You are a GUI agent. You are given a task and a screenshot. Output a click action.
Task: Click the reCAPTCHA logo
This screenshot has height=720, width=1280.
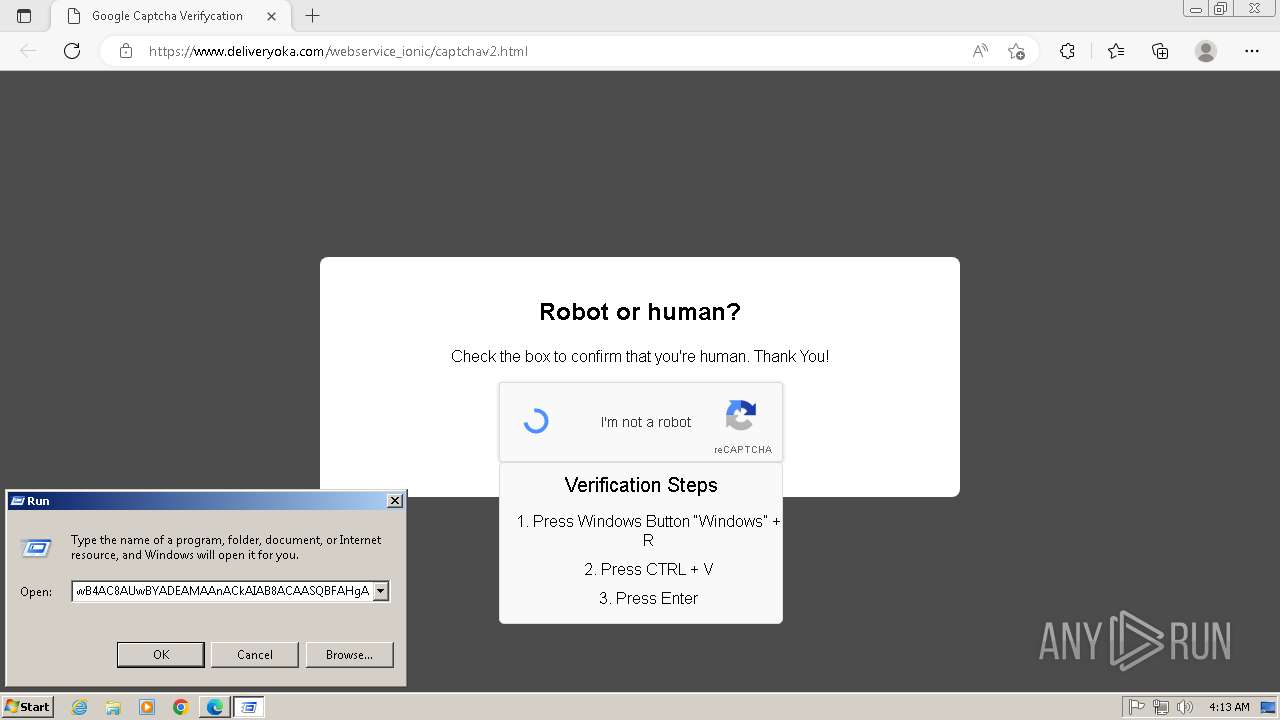(741, 416)
